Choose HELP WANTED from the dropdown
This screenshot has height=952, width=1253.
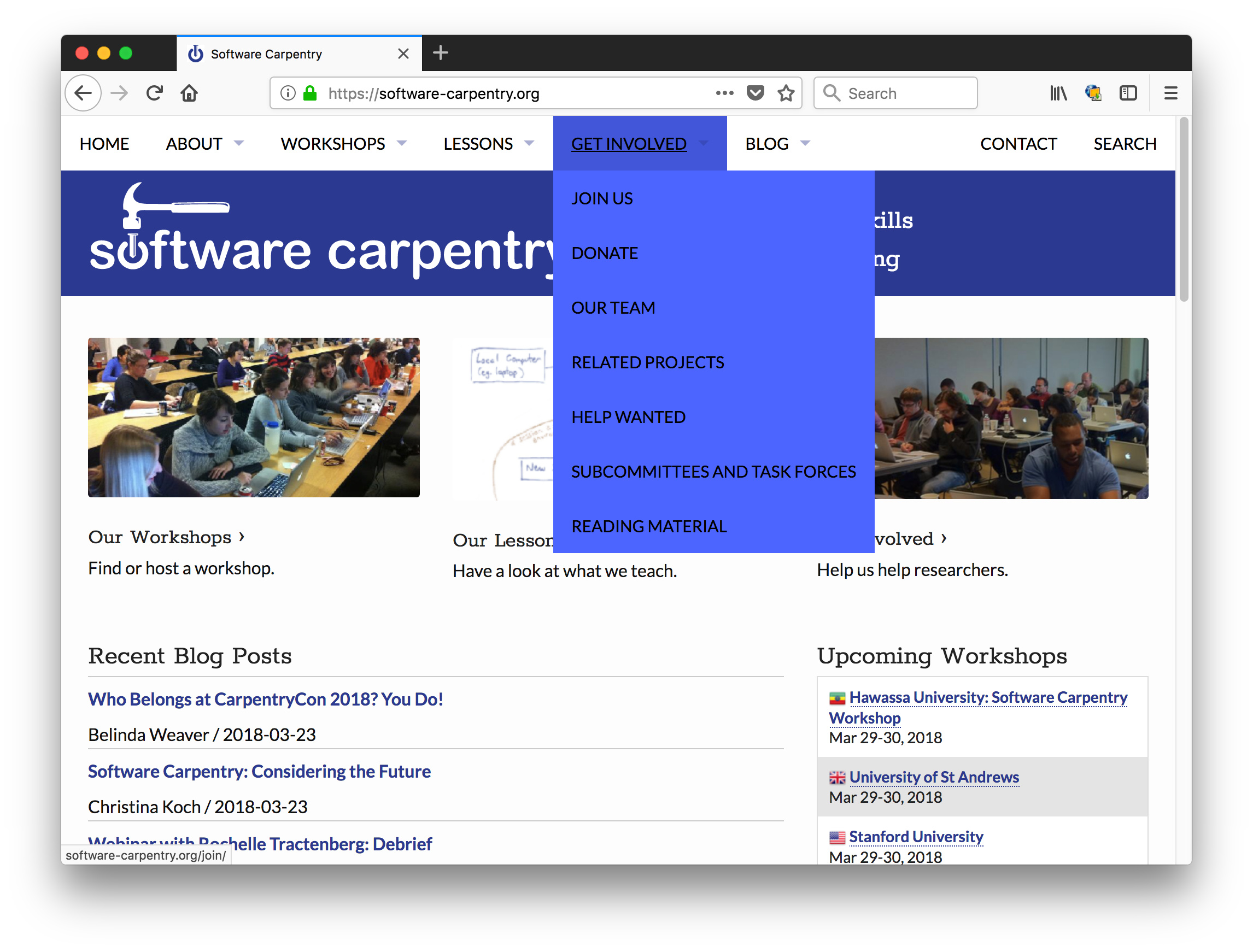[x=713, y=417]
